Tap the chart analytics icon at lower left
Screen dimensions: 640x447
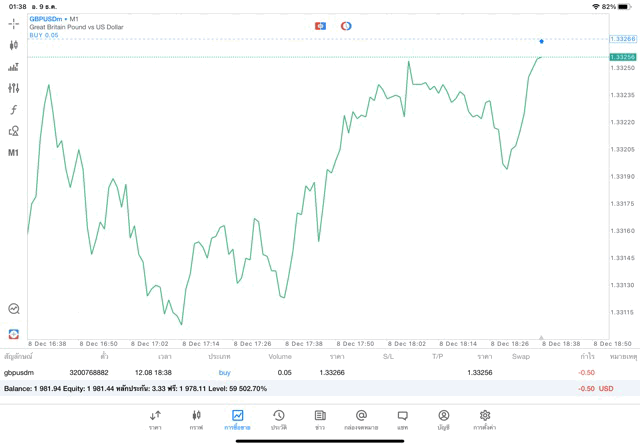click(x=14, y=310)
